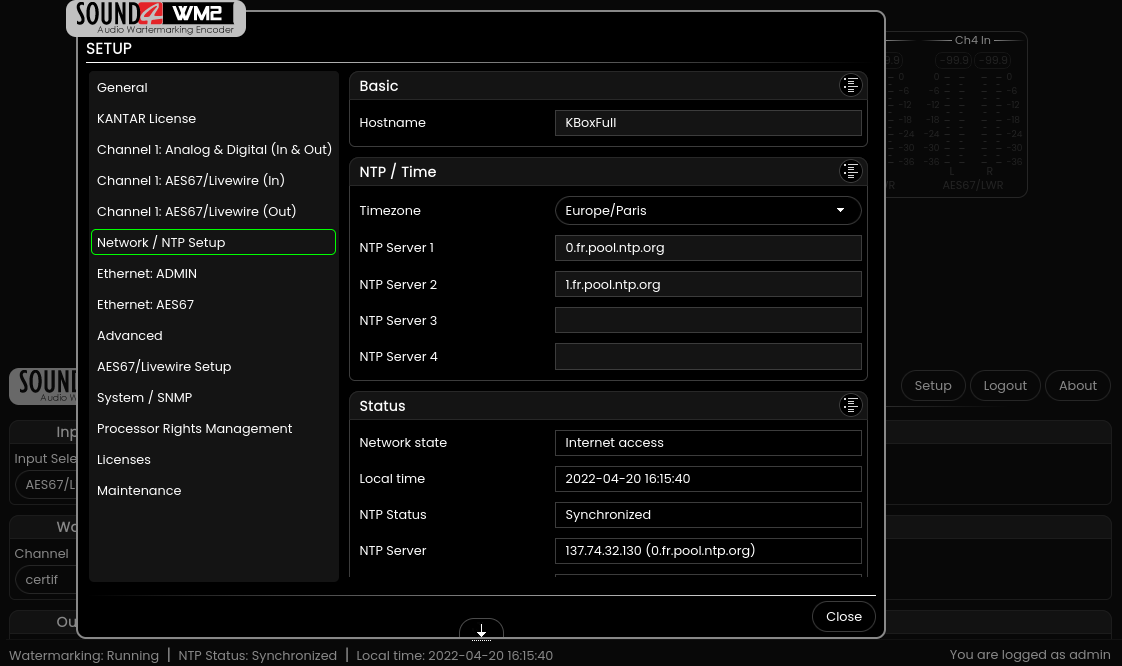Open the KANTAR License page

(x=213, y=119)
